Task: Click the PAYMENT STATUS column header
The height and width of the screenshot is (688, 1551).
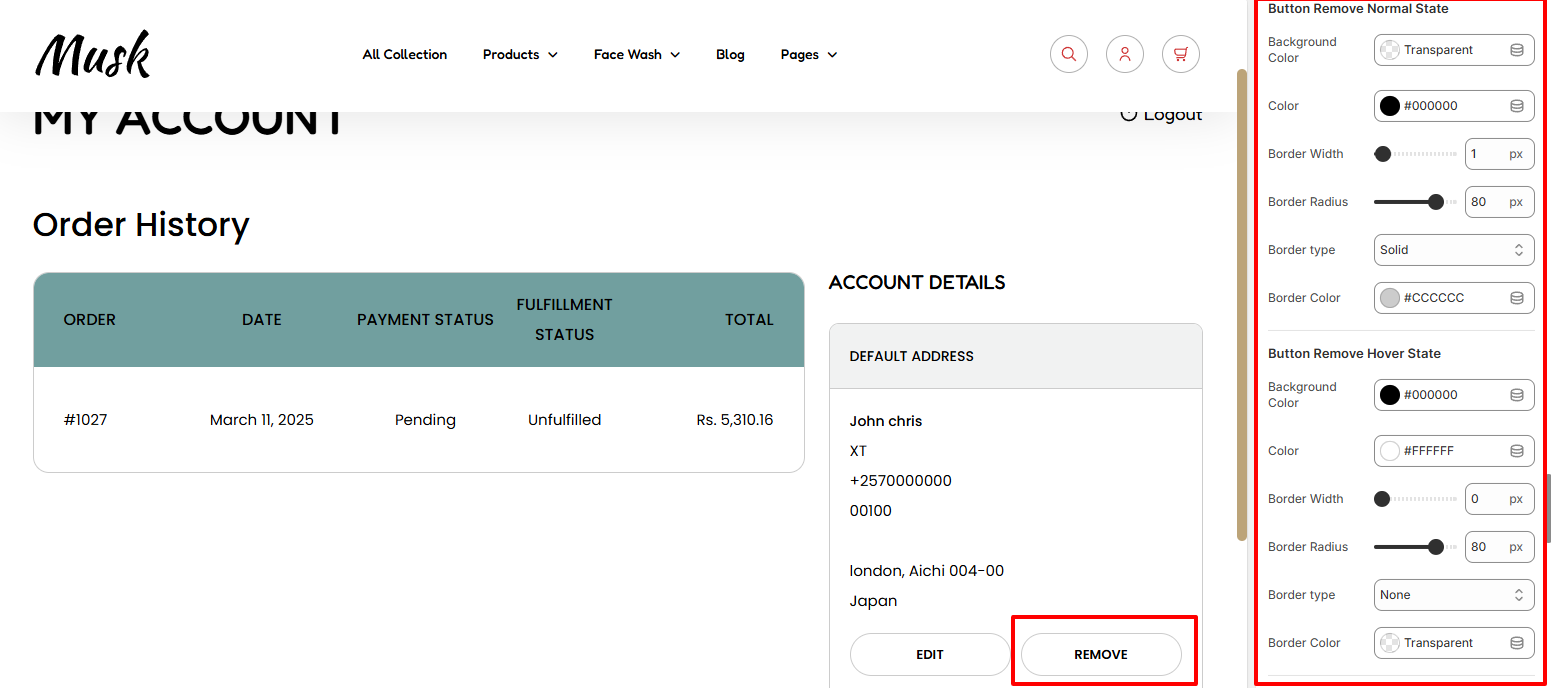Action: [x=425, y=320]
